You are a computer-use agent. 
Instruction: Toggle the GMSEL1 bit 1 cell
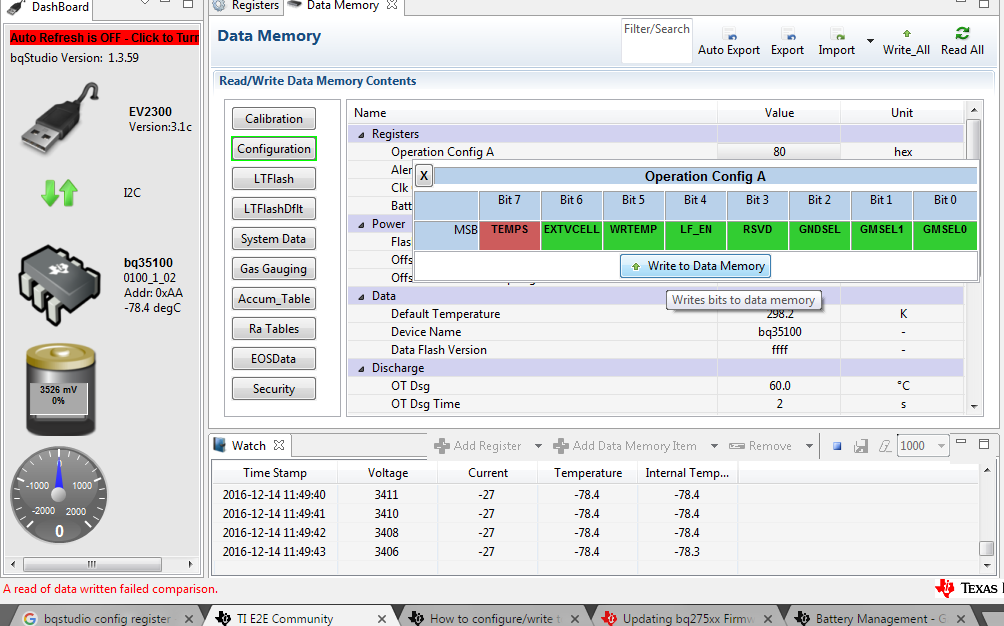(882, 235)
